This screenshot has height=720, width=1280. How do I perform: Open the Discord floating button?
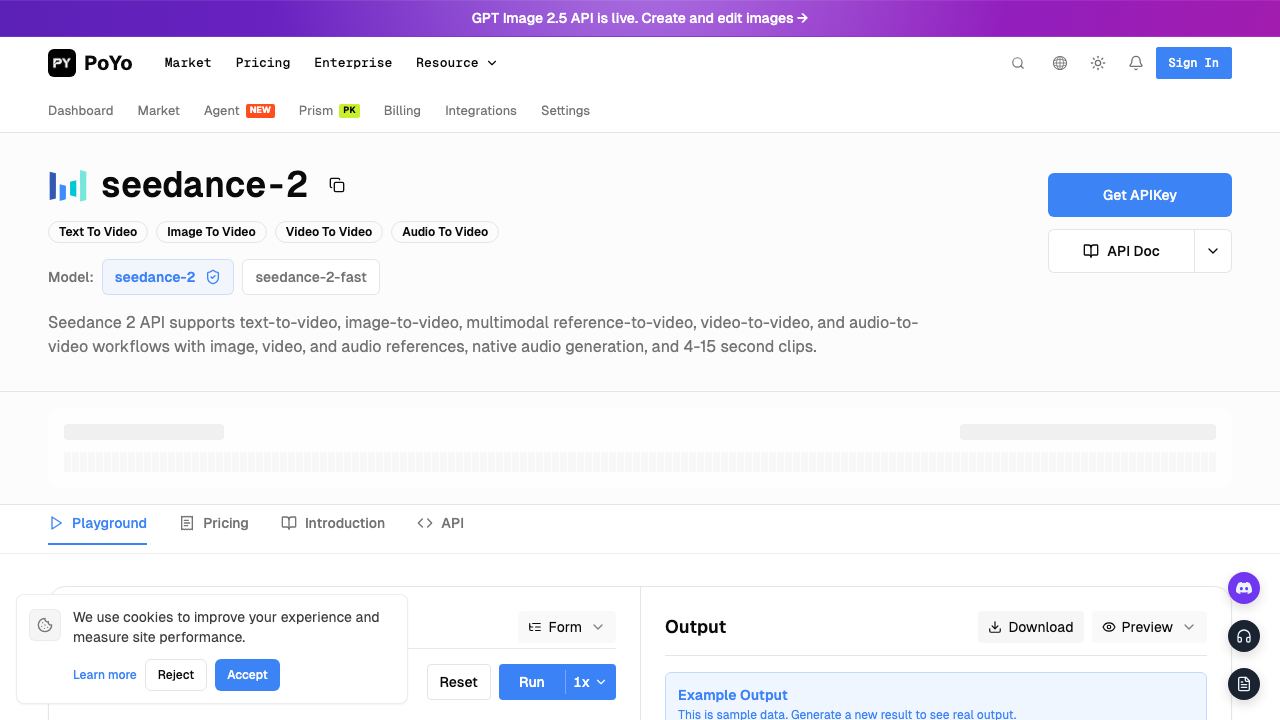click(1244, 588)
